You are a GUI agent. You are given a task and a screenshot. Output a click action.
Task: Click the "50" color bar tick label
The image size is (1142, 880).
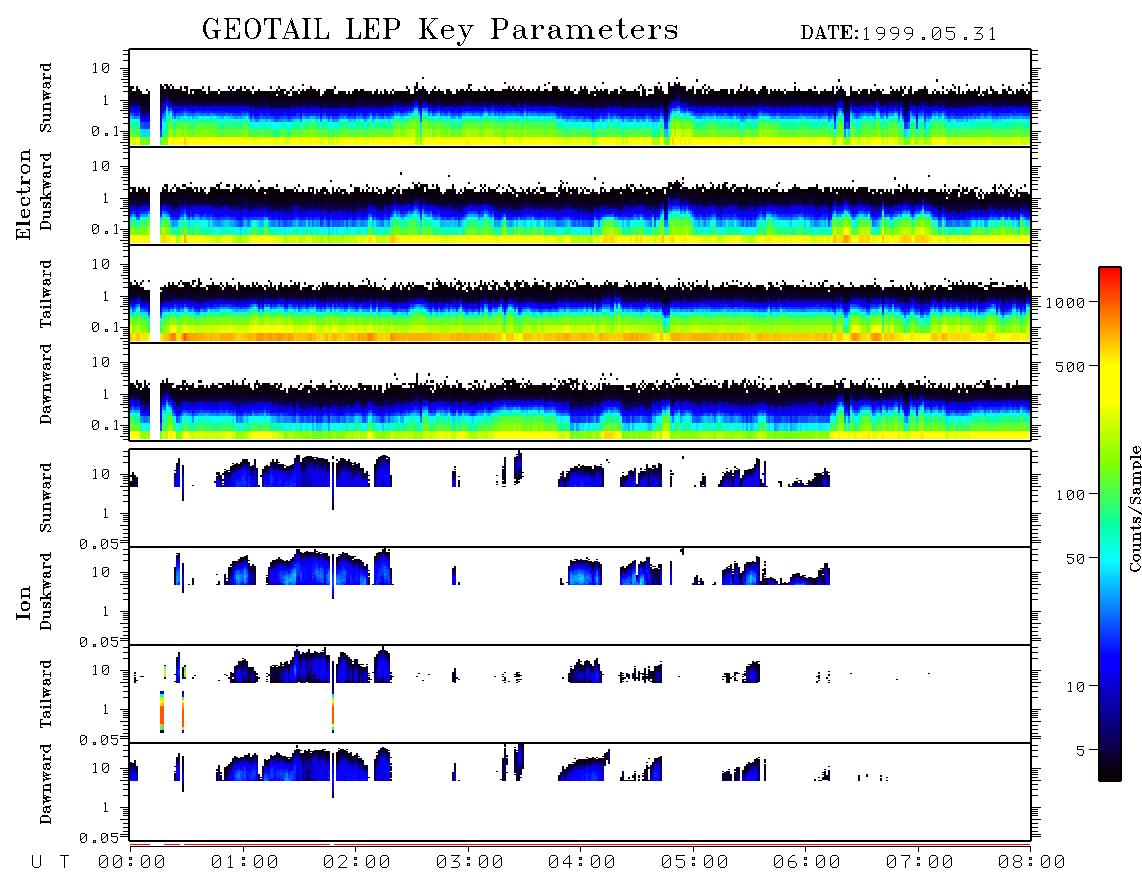(x=1076, y=559)
